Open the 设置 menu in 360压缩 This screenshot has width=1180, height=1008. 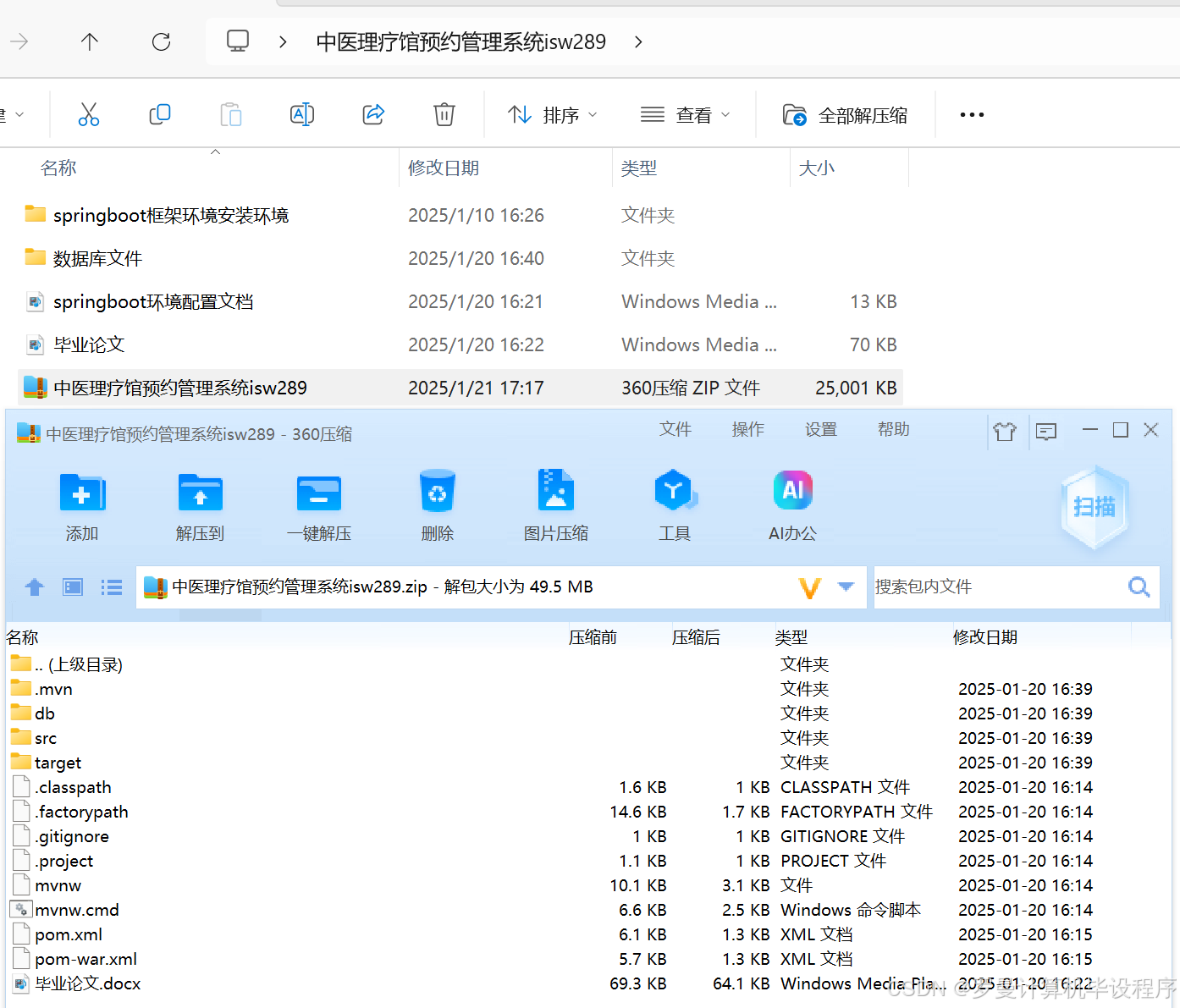pyautogui.click(x=821, y=429)
